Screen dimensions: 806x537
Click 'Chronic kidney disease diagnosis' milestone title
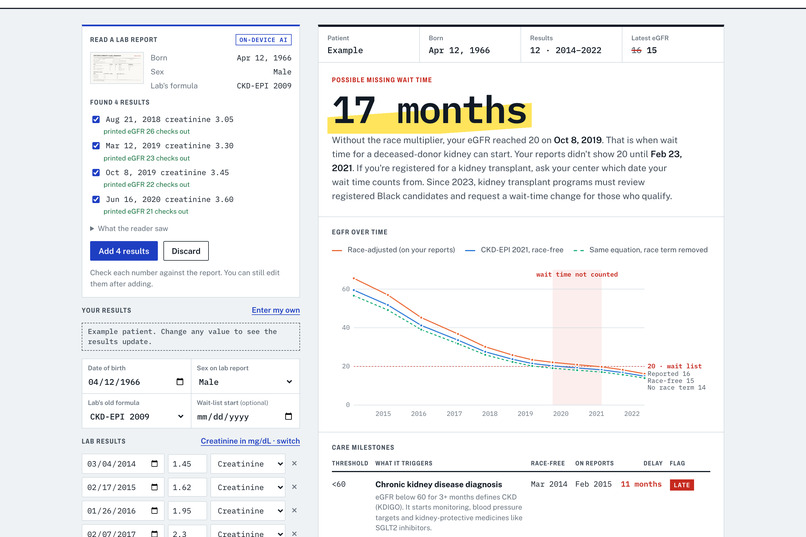click(438, 484)
